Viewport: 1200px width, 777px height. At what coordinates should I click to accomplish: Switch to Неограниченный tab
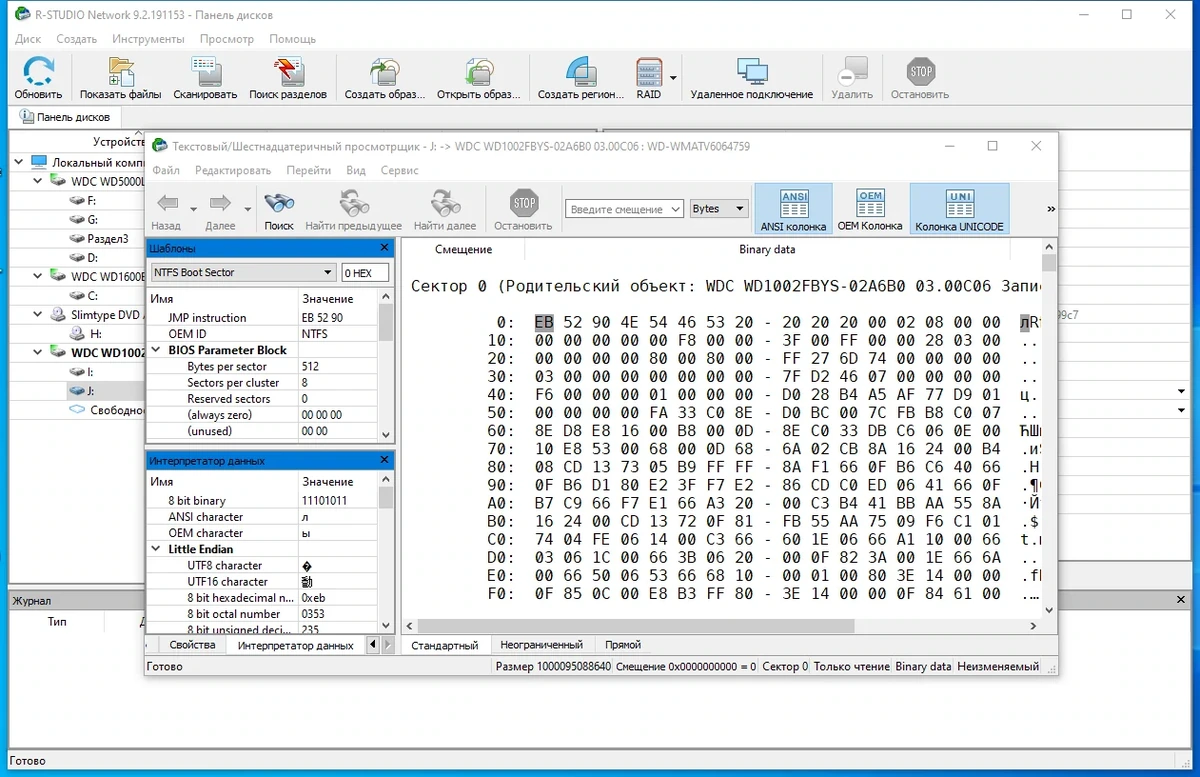click(x=541, y=645)
